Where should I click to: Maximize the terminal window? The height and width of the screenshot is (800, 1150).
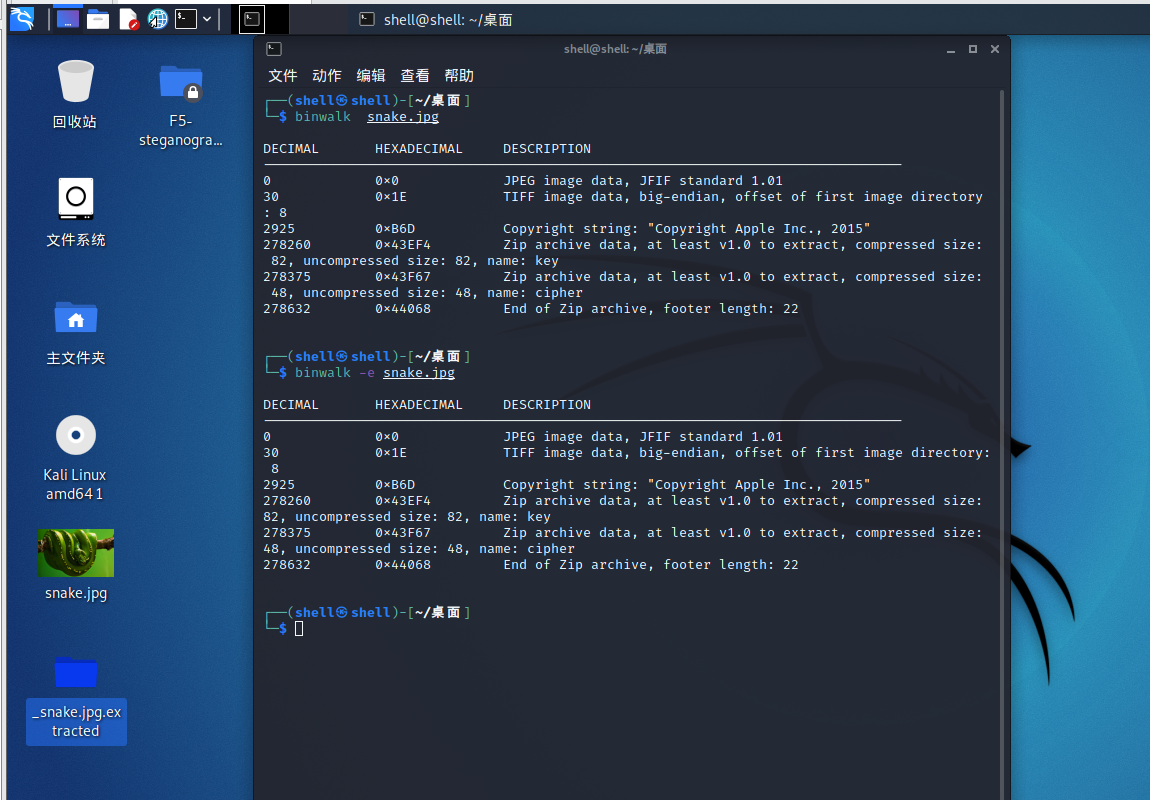pos(973,49)
